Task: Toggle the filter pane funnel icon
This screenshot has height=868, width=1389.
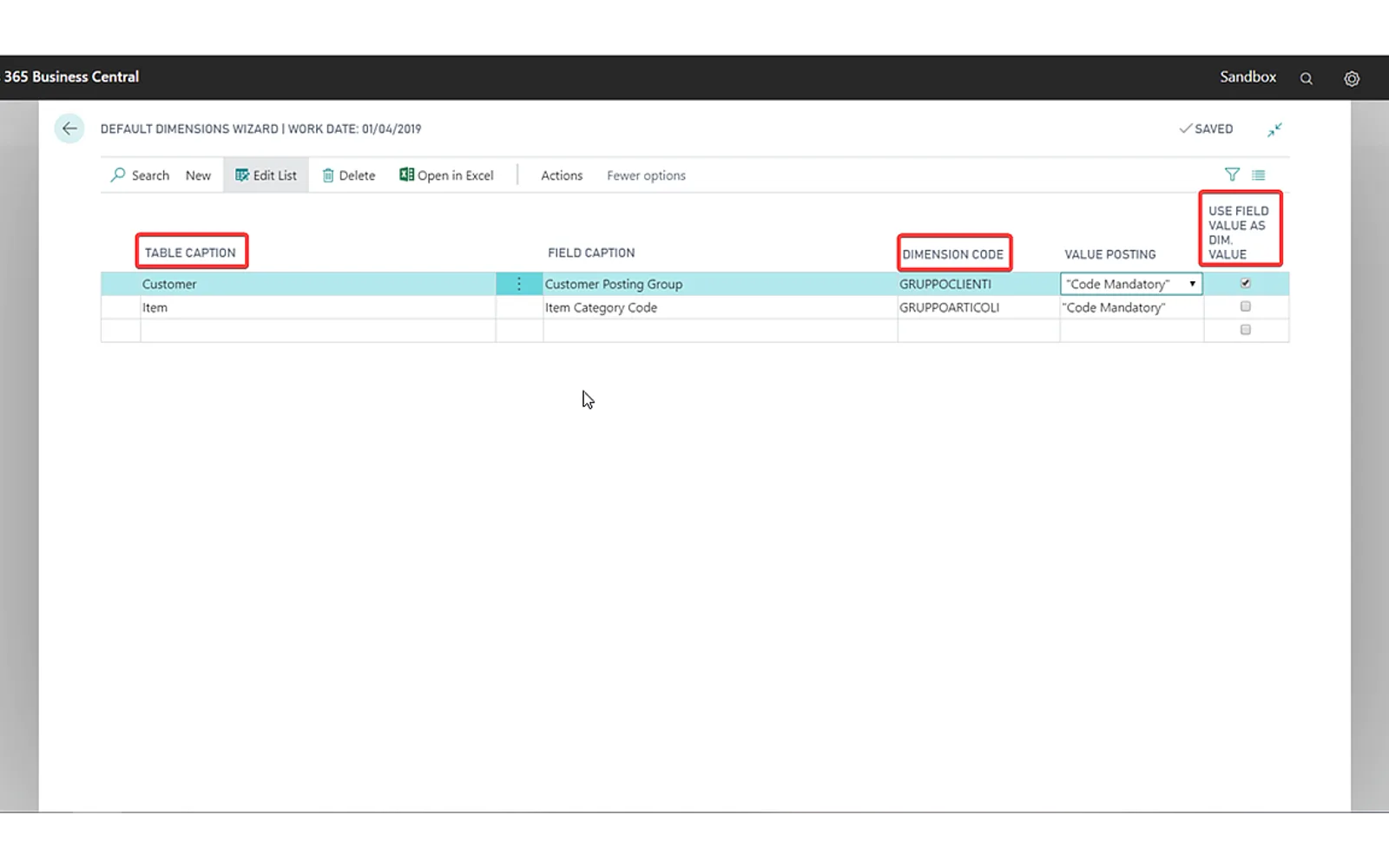Action: (x=1232, y=174)
